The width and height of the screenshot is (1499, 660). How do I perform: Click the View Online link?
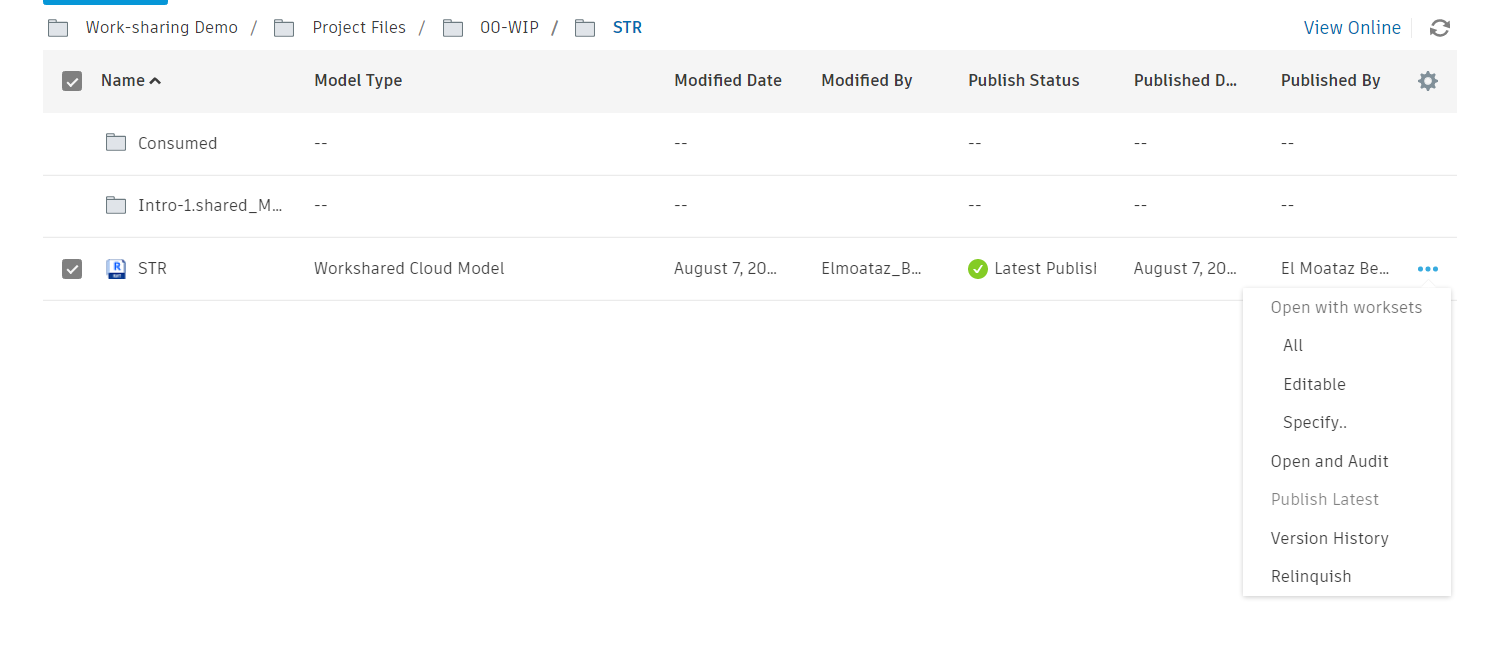(x=1352, y=28)
